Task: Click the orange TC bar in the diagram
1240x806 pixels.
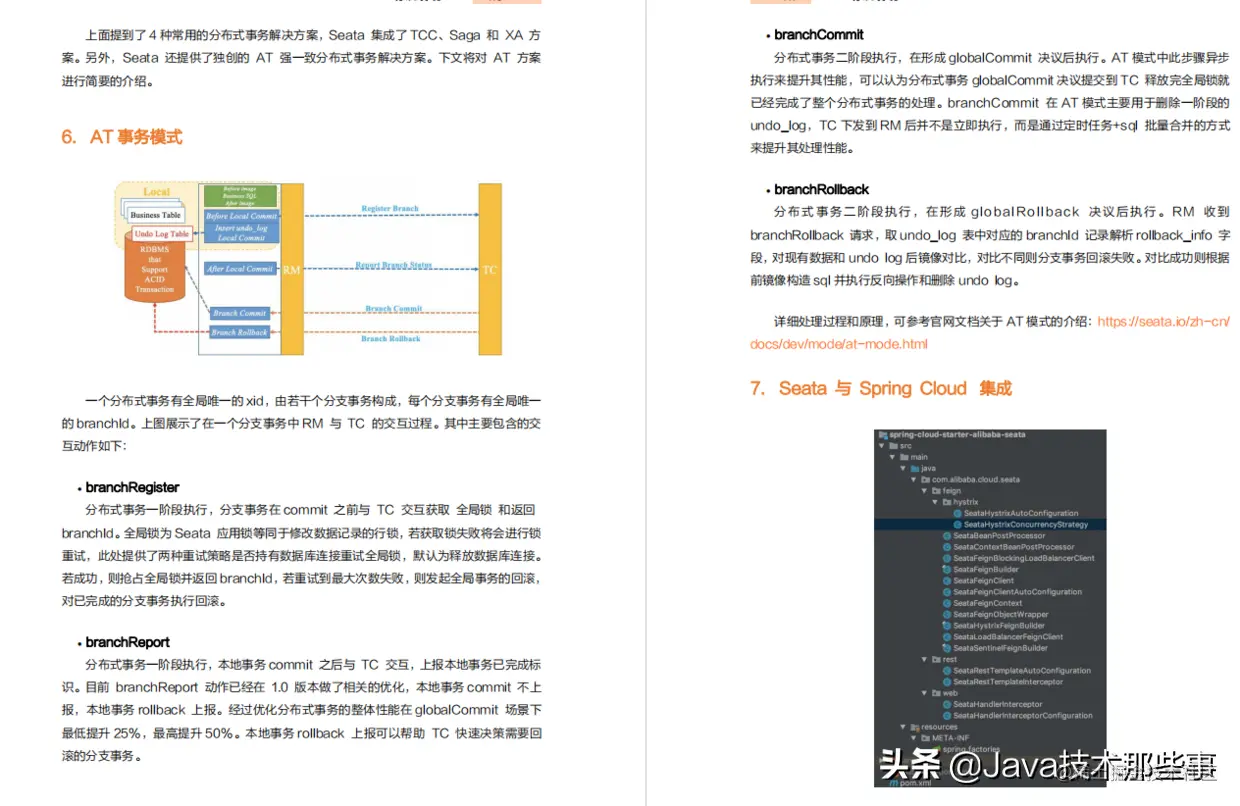Action: [x=490, y=269]
